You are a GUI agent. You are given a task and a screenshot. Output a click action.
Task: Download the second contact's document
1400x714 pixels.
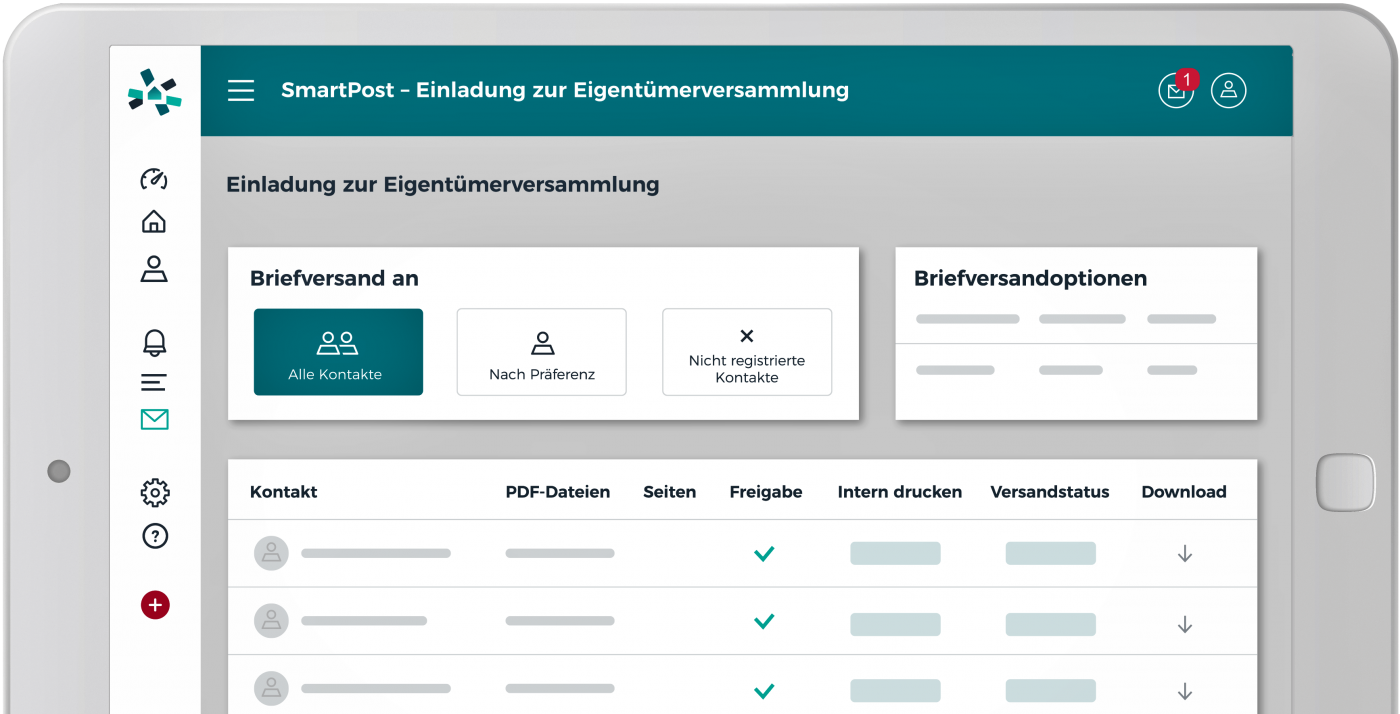[x=1185, y=624]
